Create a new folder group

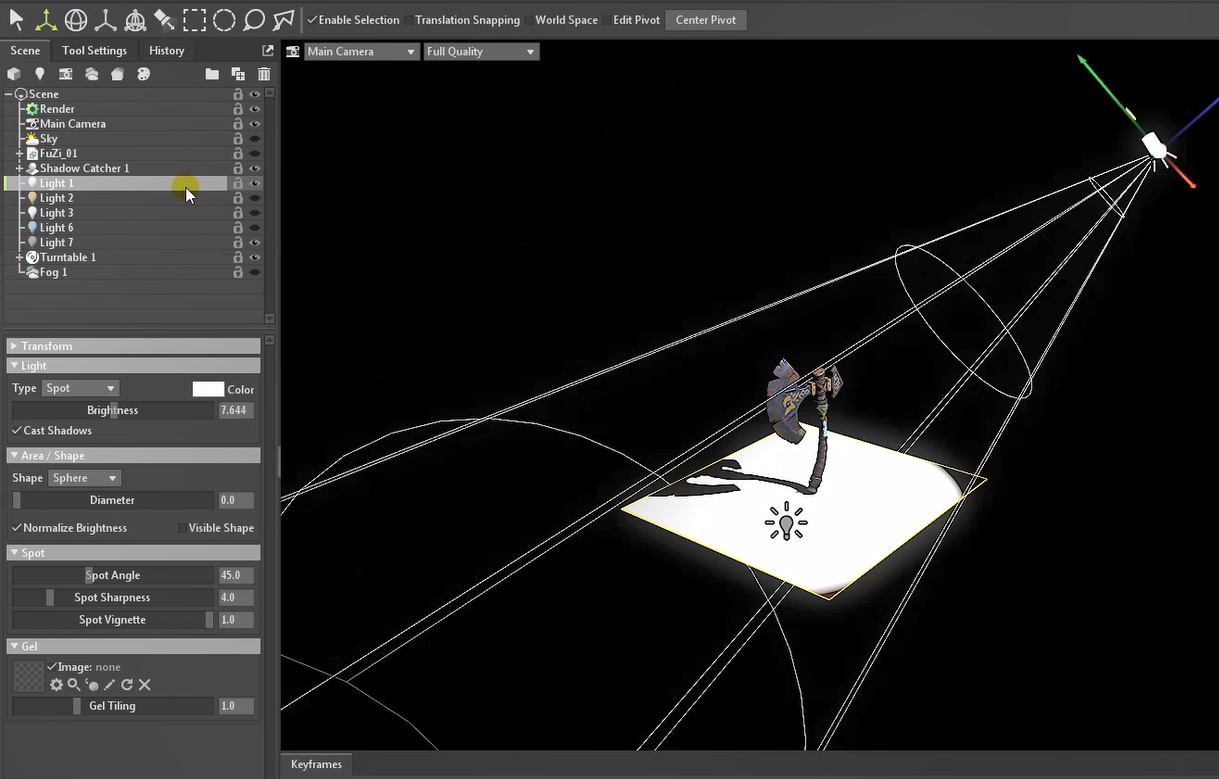tap(212, 74)
